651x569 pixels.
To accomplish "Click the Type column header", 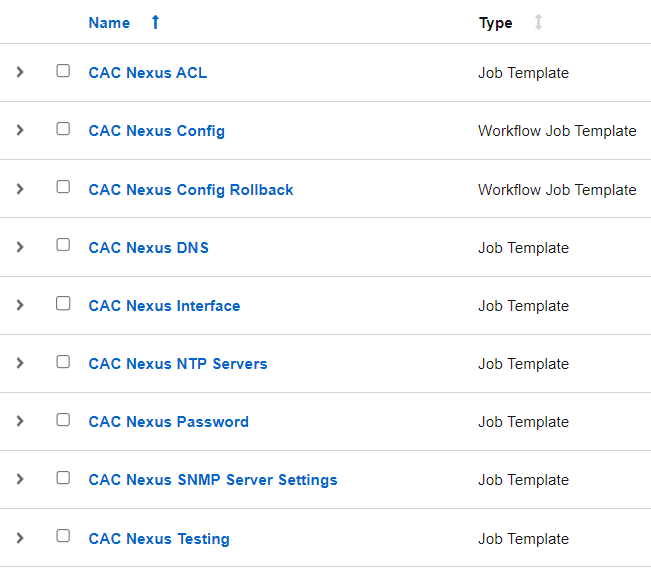I will pyautogui.click(x=496, y=23).
